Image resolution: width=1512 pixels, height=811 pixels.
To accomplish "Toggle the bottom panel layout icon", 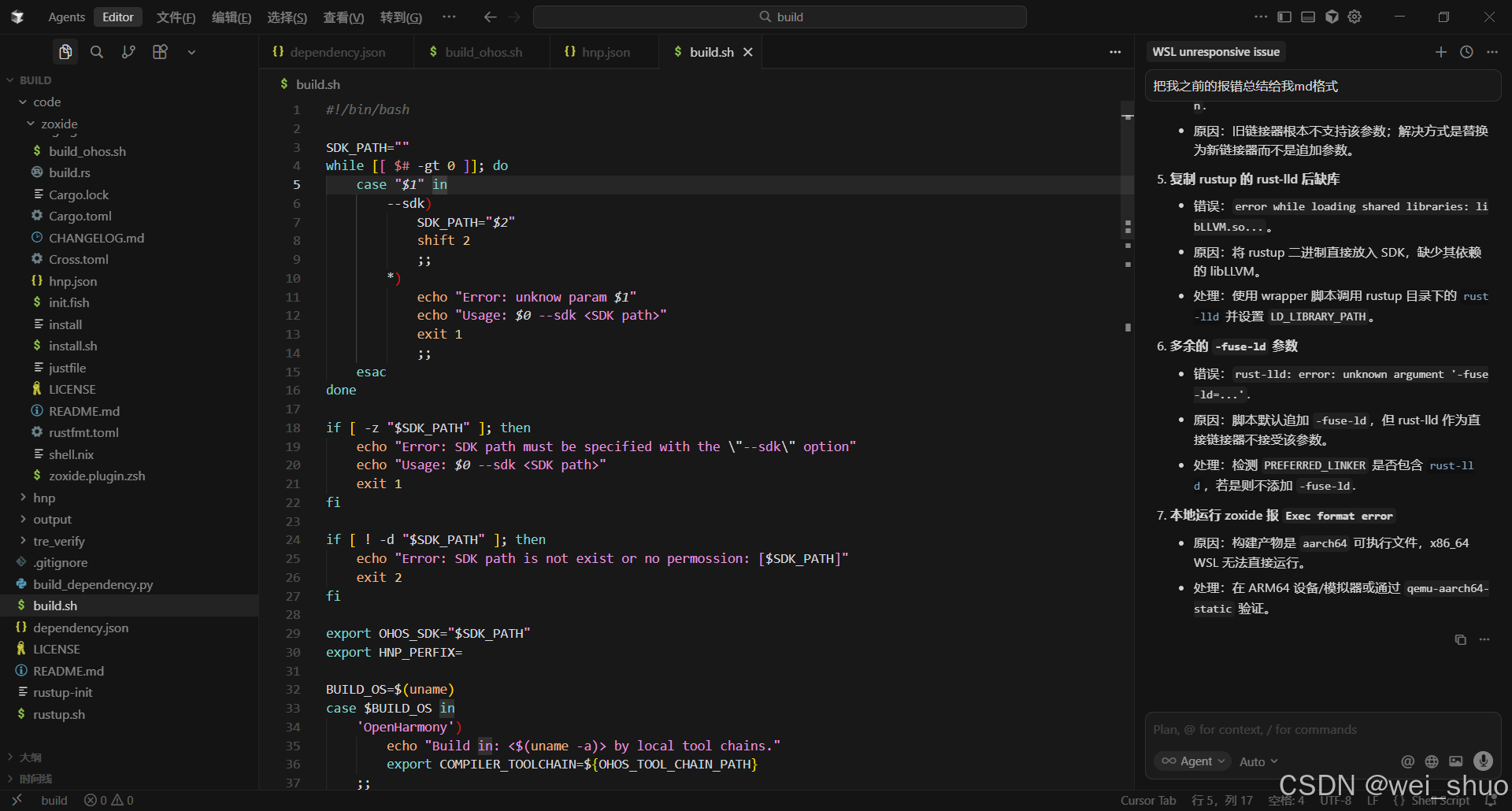I will (1308, 17).
